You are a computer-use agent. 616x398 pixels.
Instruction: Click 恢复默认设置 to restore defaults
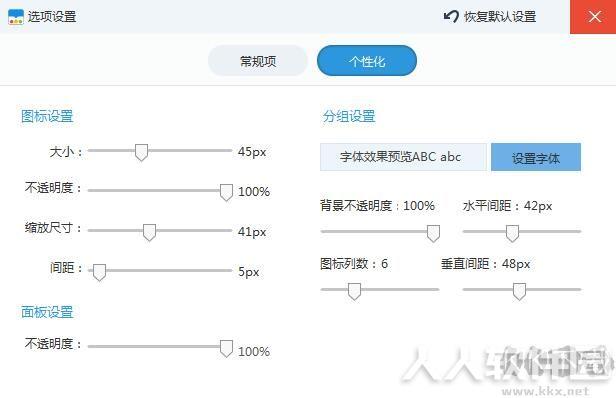click(500, 17)
